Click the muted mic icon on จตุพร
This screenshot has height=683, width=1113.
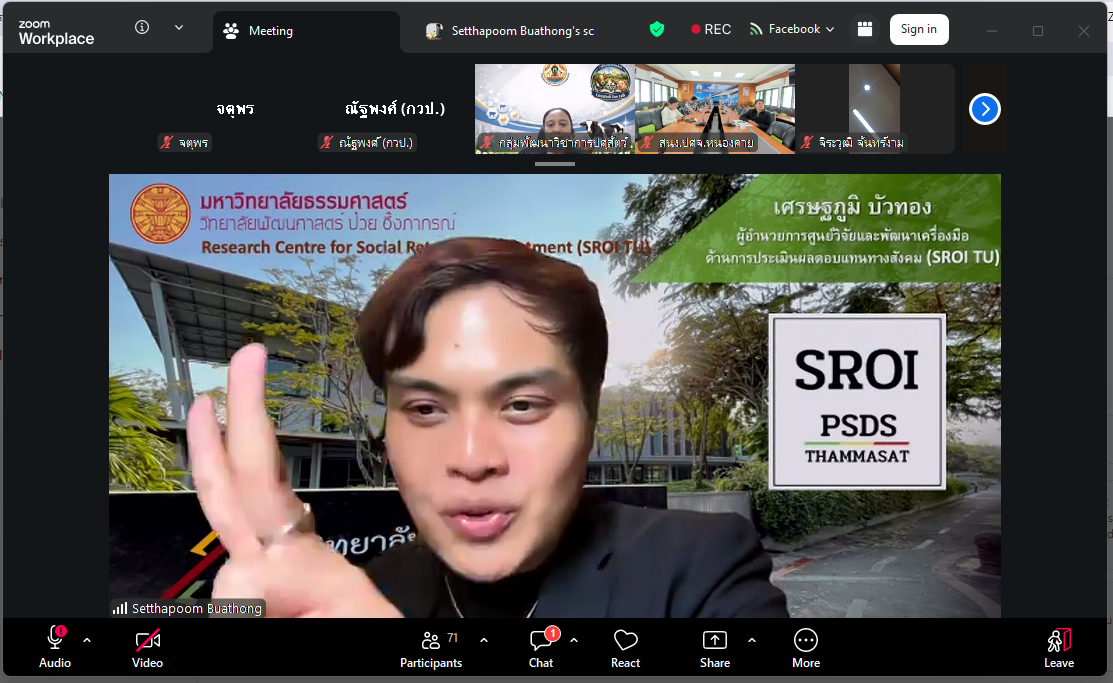pos(167,143)
